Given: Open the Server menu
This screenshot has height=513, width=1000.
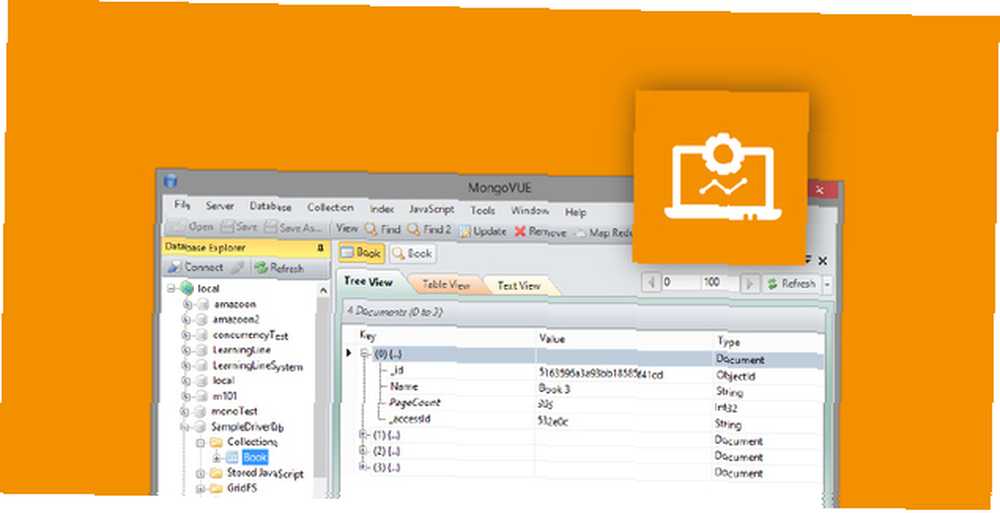Looking at the screenshot, I should (219, 206).
